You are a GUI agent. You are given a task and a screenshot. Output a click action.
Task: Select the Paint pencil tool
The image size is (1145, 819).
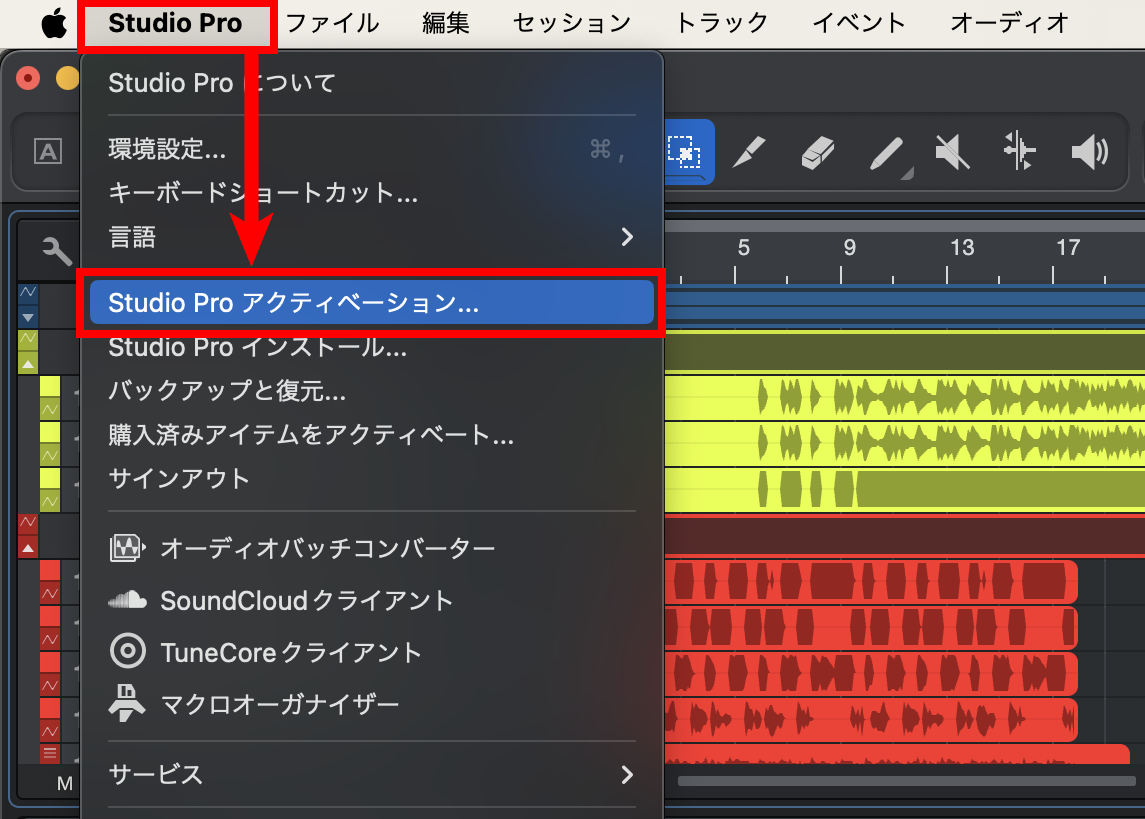coord(886,153)
